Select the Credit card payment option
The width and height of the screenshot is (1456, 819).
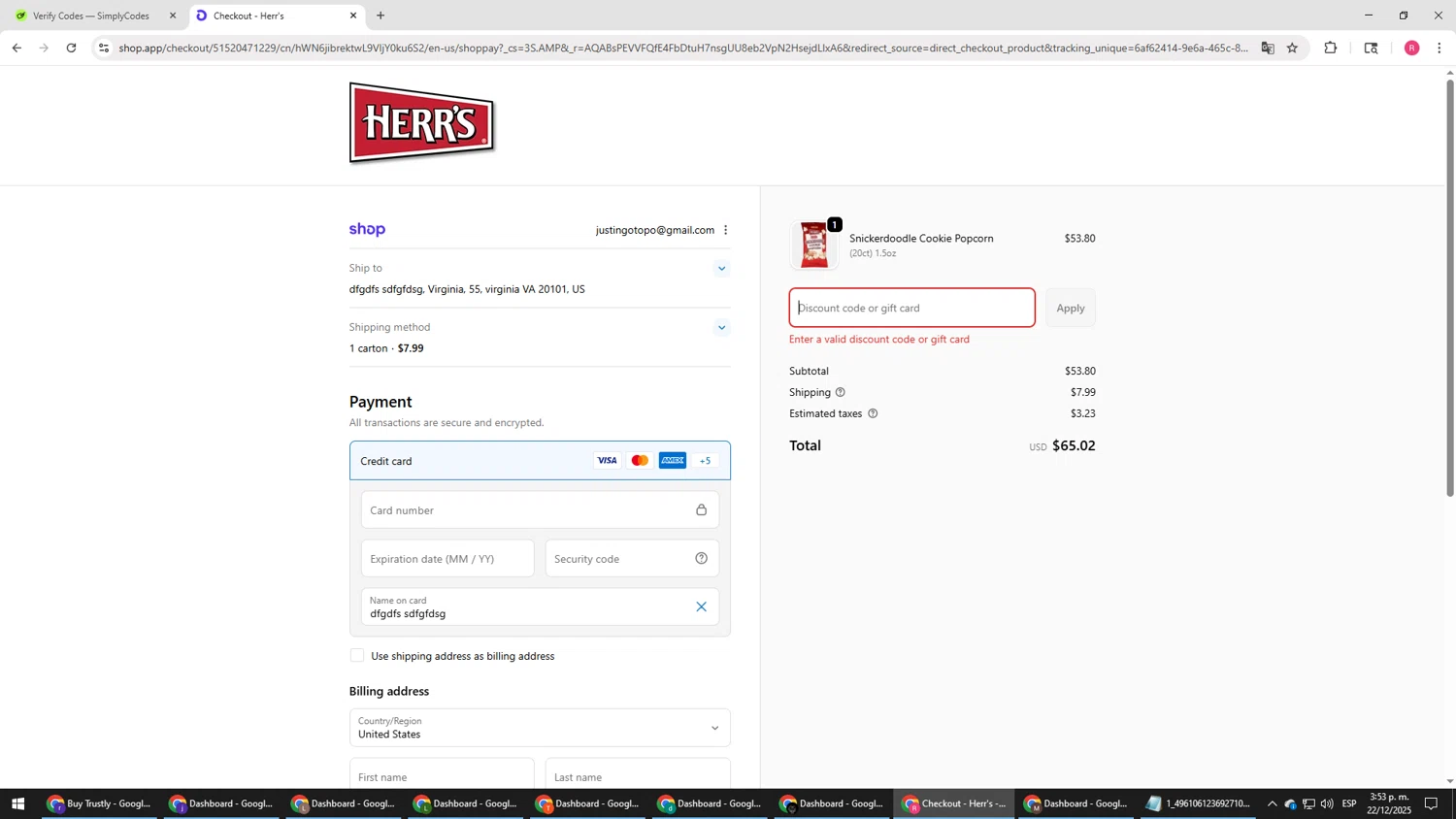540,461
